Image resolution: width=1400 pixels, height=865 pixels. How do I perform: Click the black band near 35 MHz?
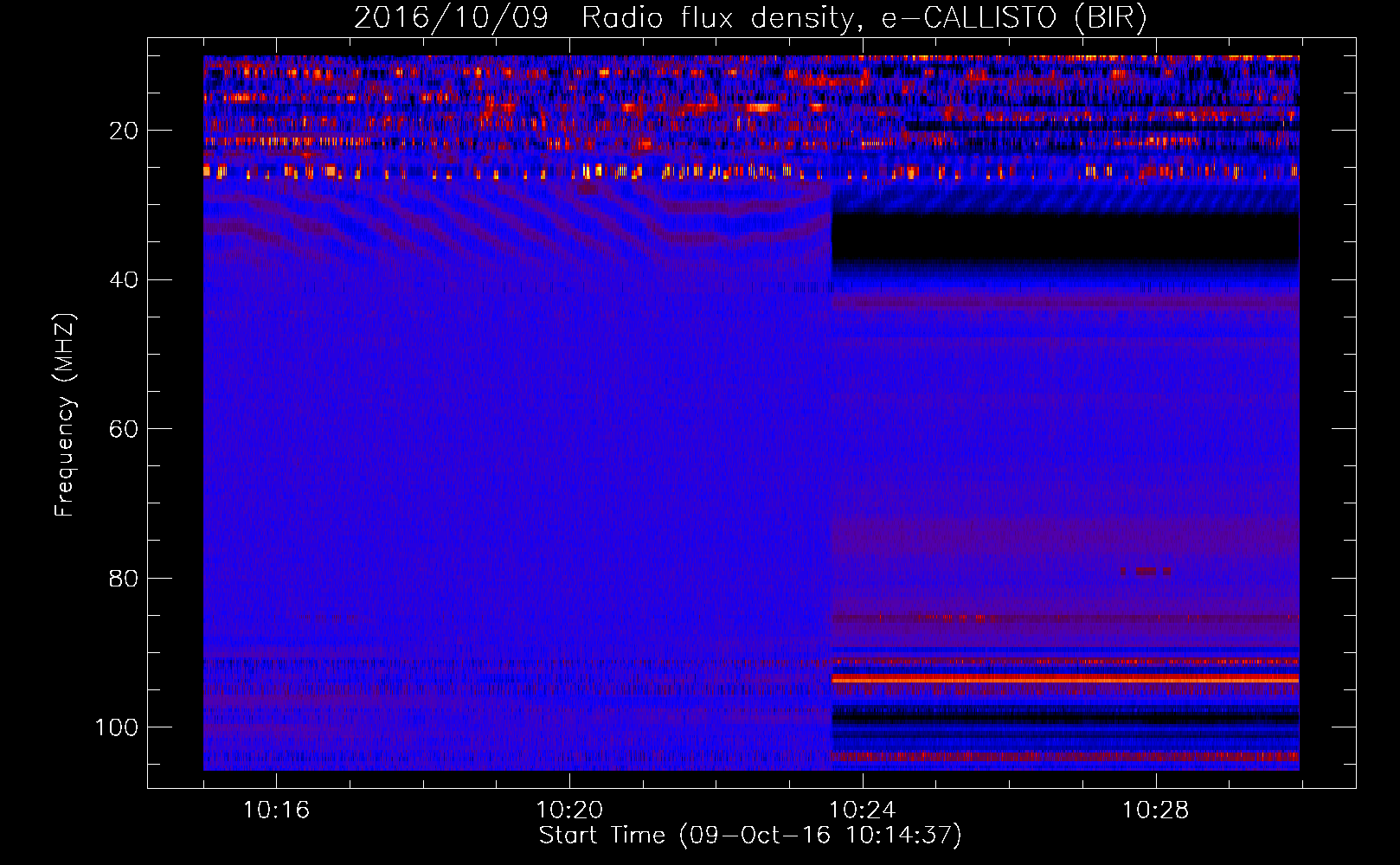pyautogui.click(x=1065, y=236)
